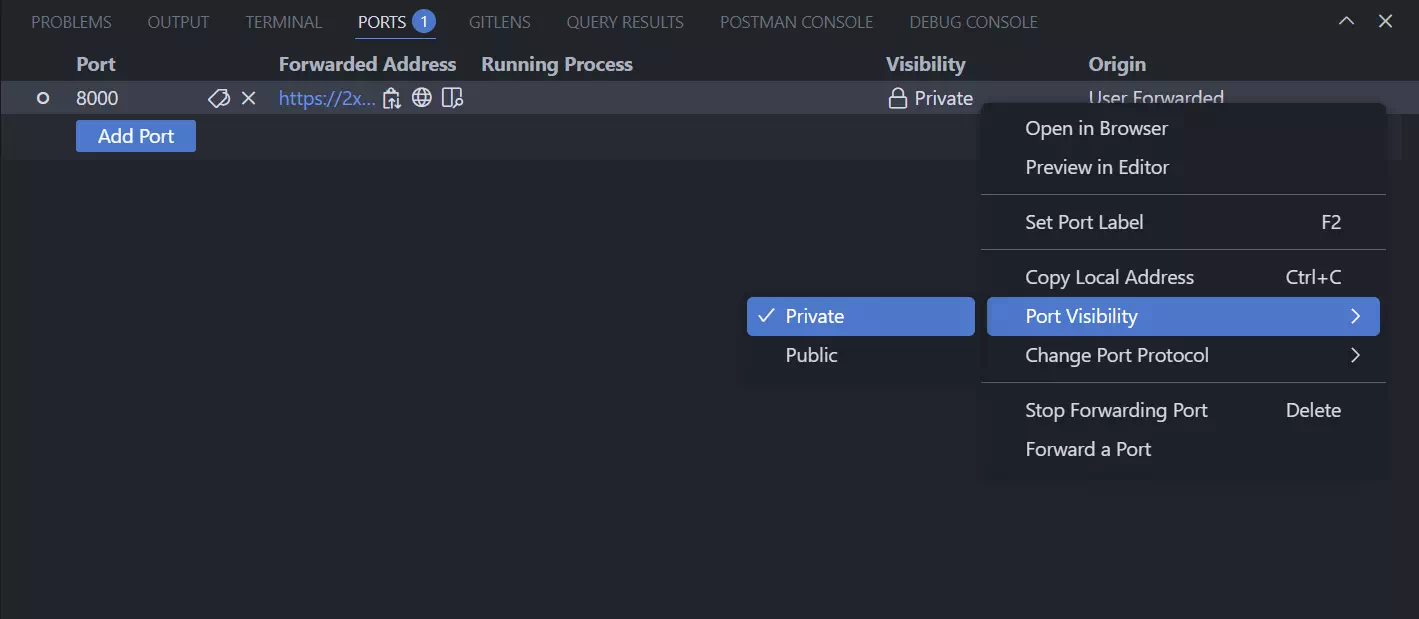The image size is (1419, 619).
Task: Close the bottom panel
Action: [x=1385, y=21]
